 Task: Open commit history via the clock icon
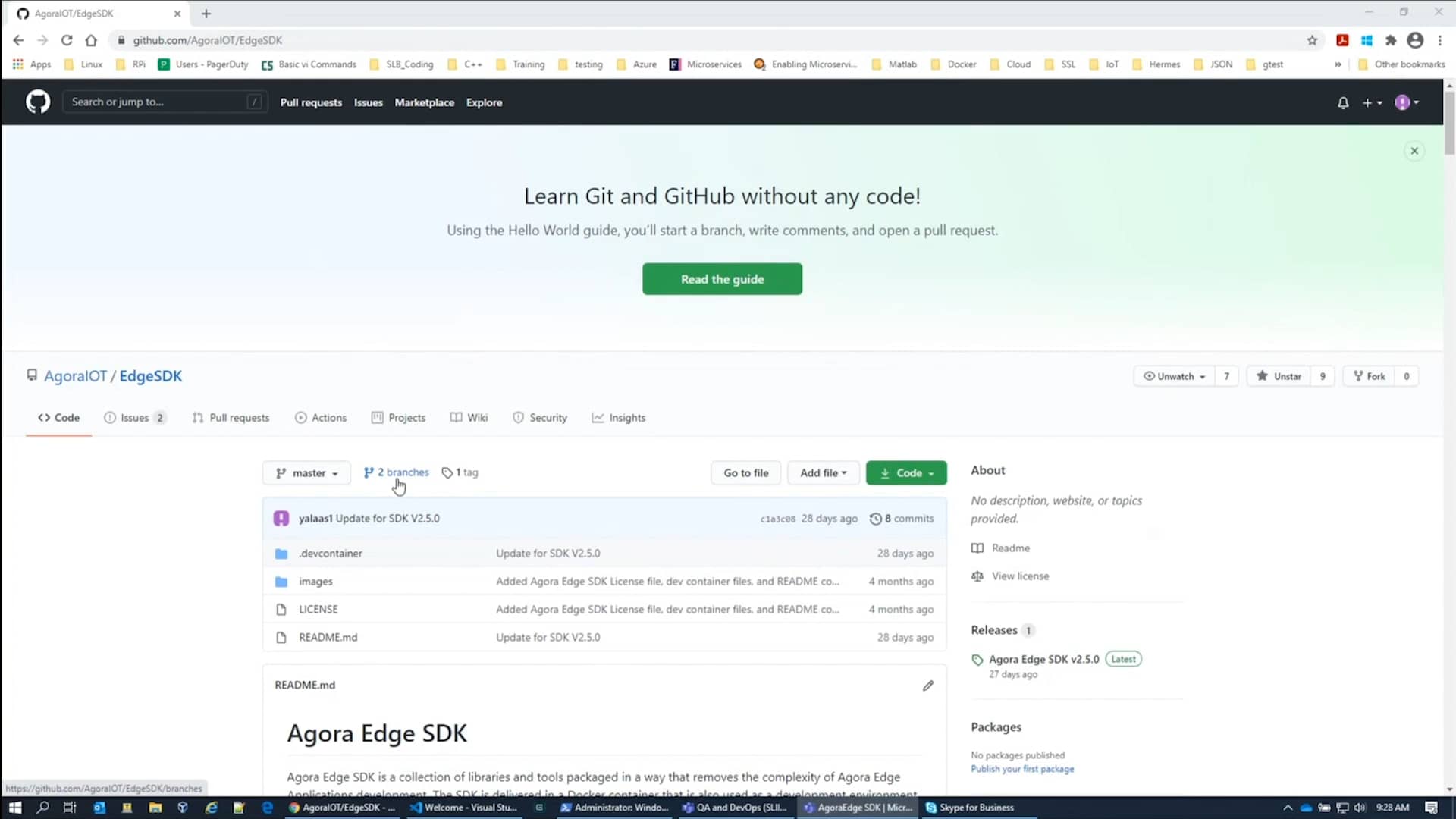point(876,519)
